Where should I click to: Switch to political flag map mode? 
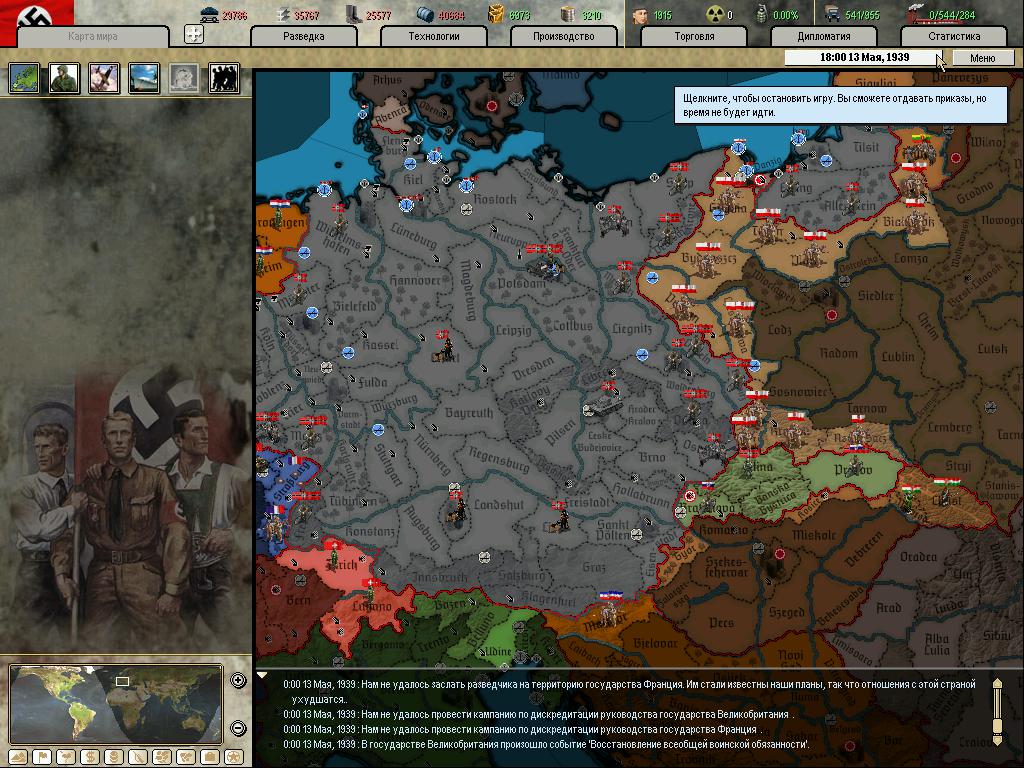point(42,757)
